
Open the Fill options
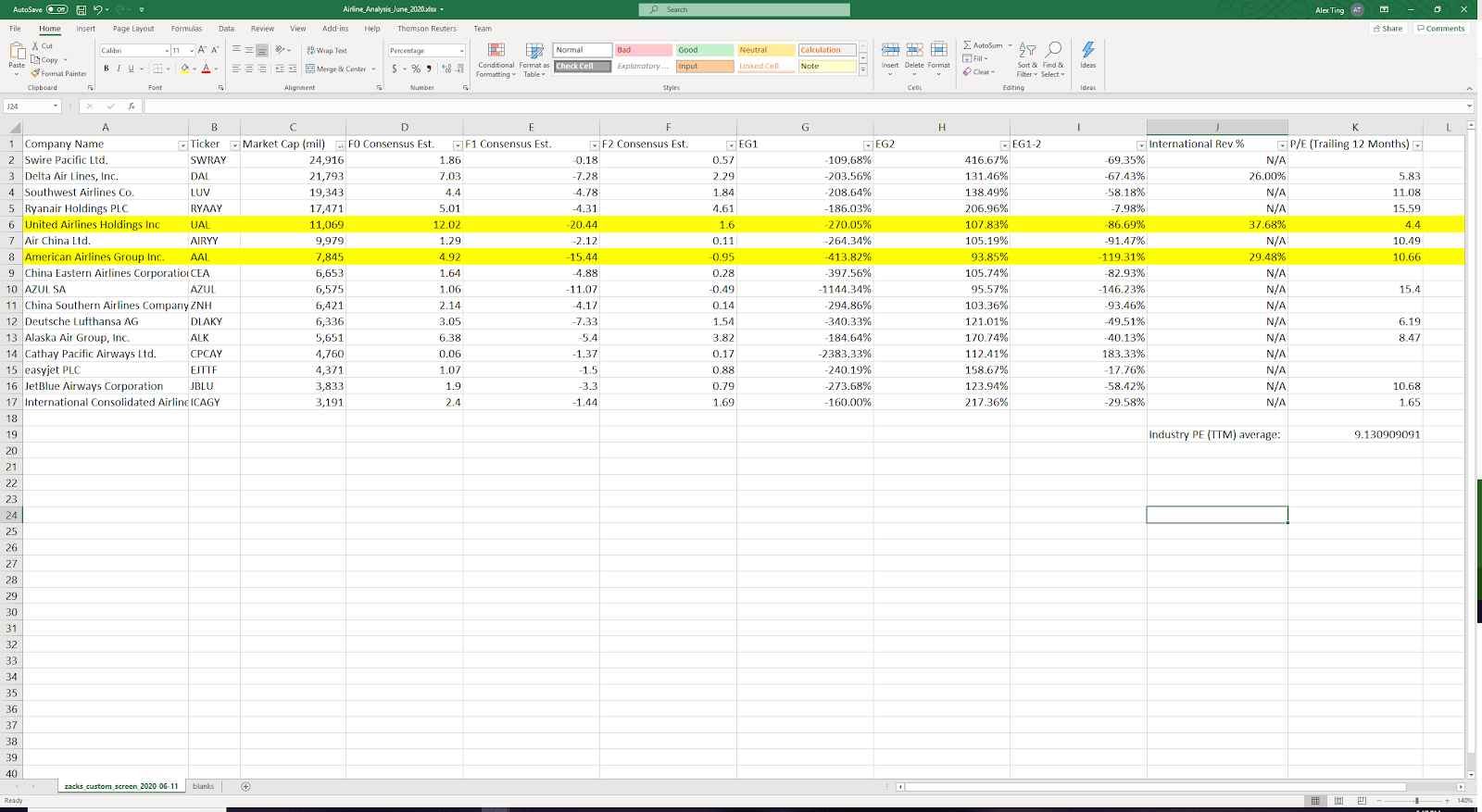[x=976, y=58]
